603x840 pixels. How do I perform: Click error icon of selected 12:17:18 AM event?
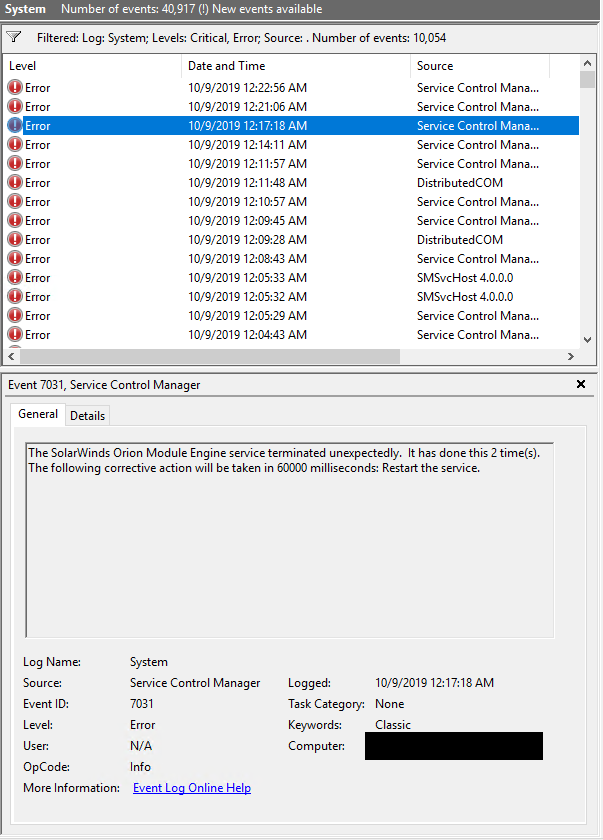[14, 125]
